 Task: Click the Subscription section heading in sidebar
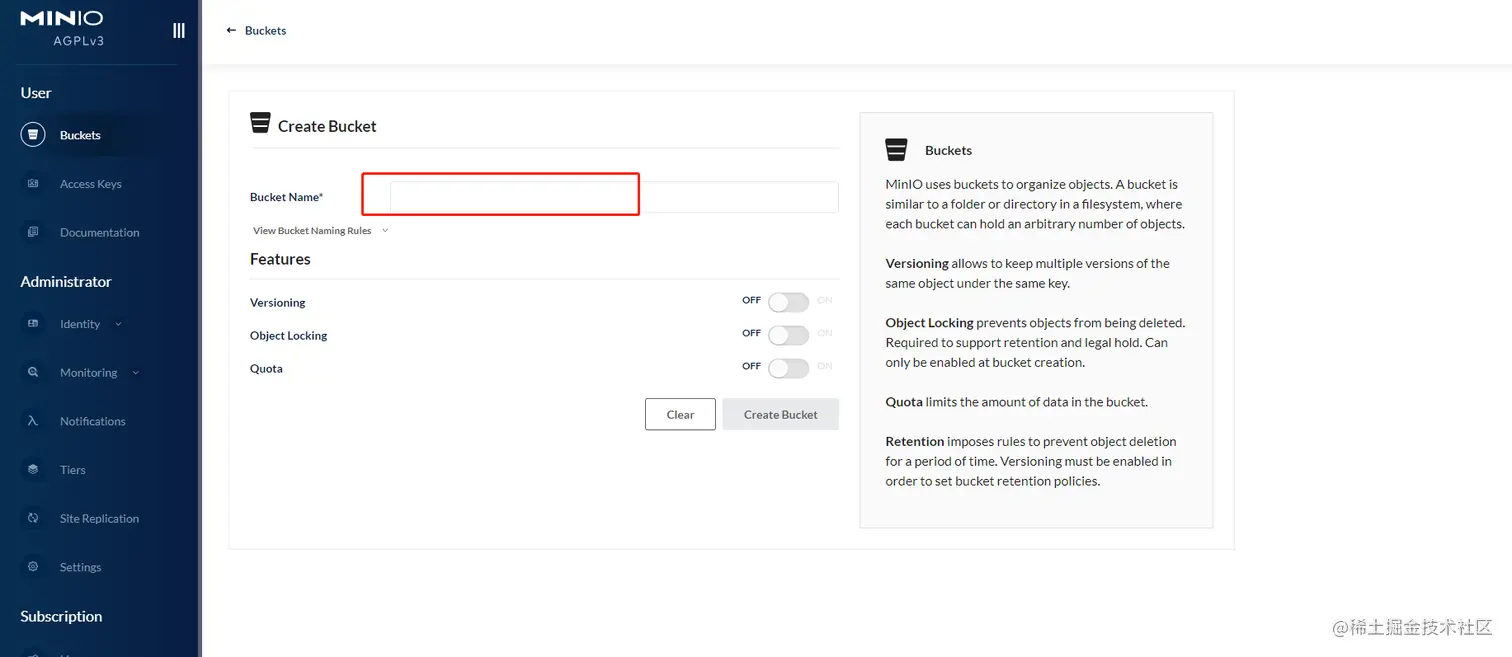[x=61, y=616]
